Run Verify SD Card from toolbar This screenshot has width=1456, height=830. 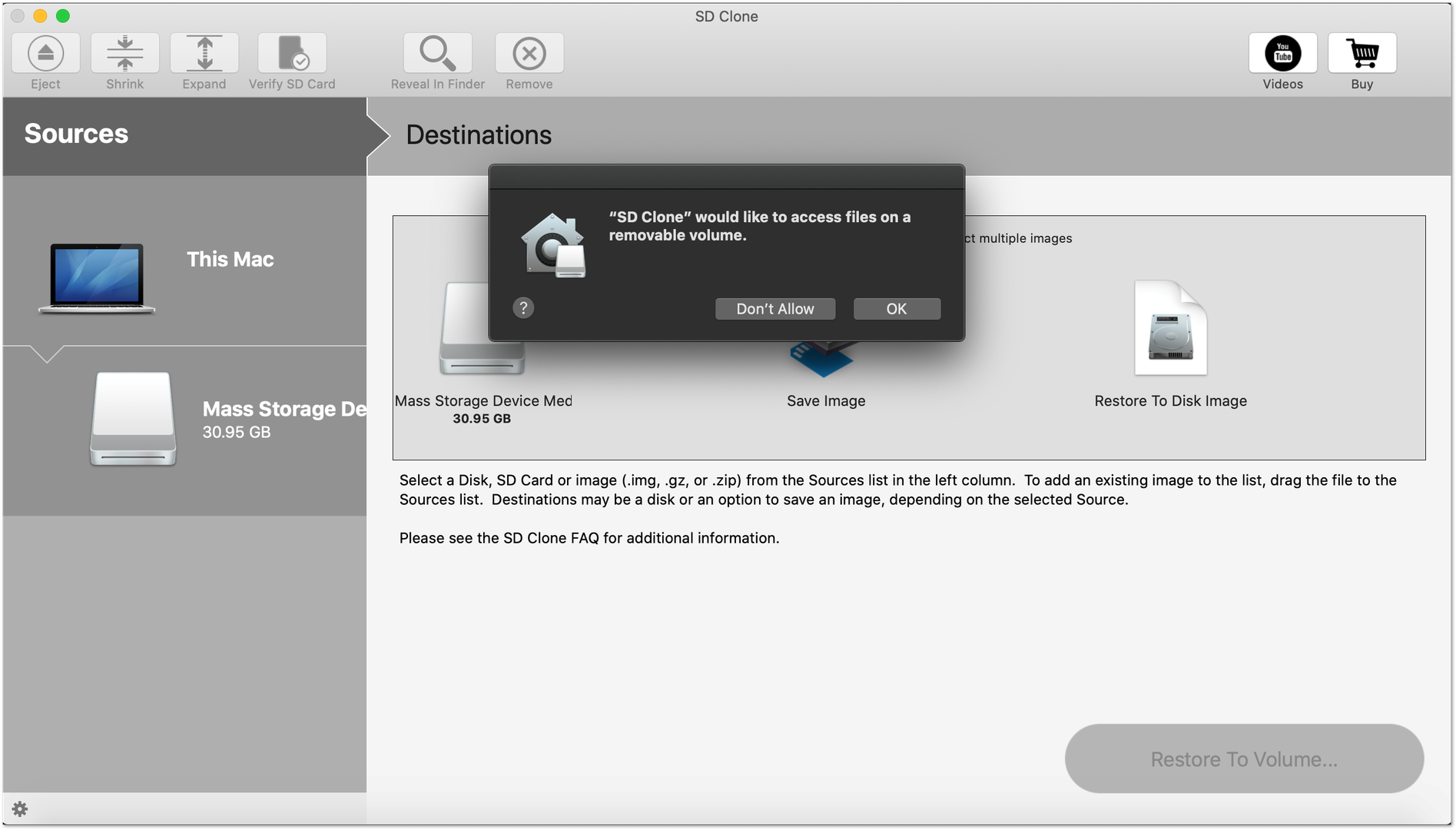291,53
